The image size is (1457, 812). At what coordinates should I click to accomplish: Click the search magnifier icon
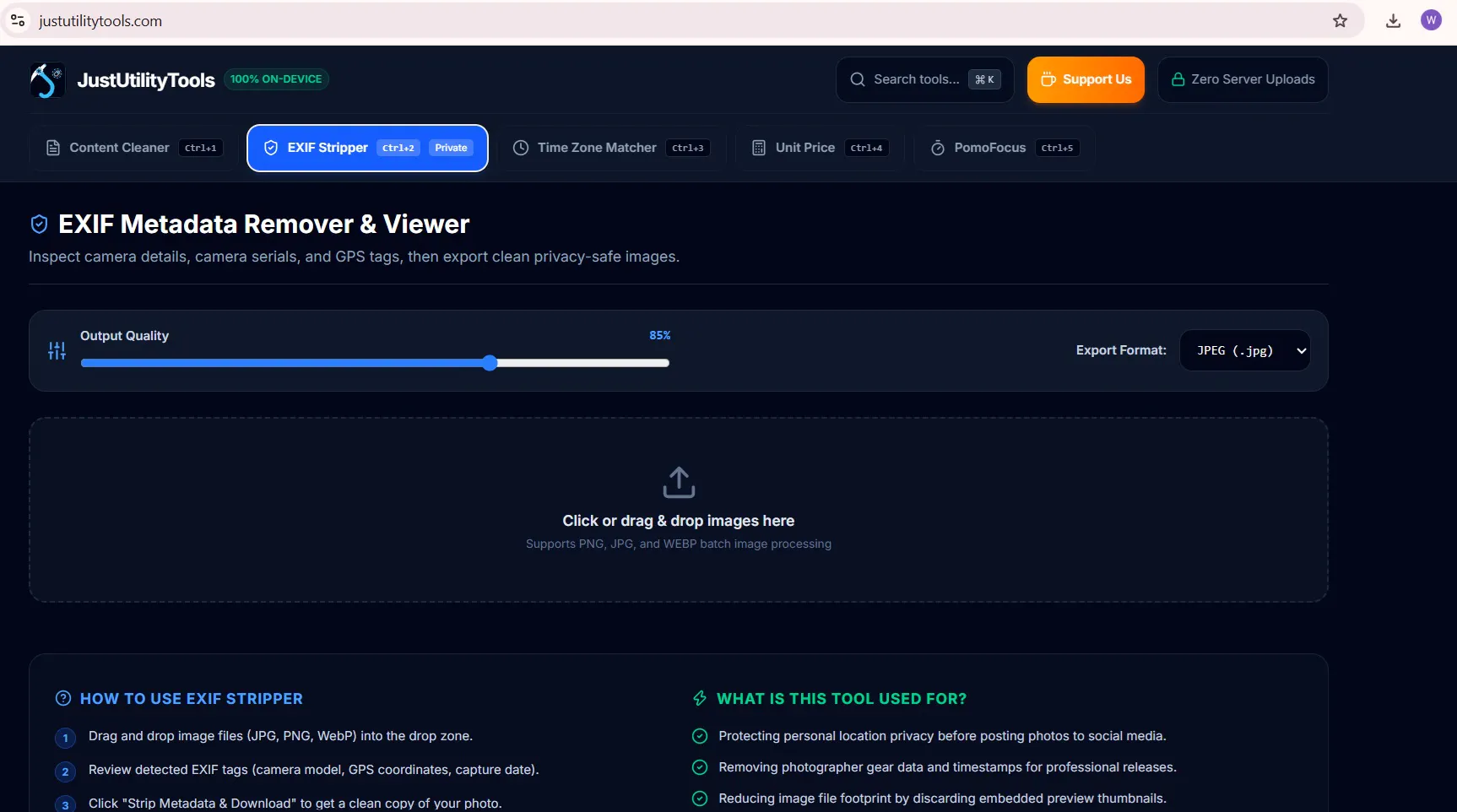858,79
